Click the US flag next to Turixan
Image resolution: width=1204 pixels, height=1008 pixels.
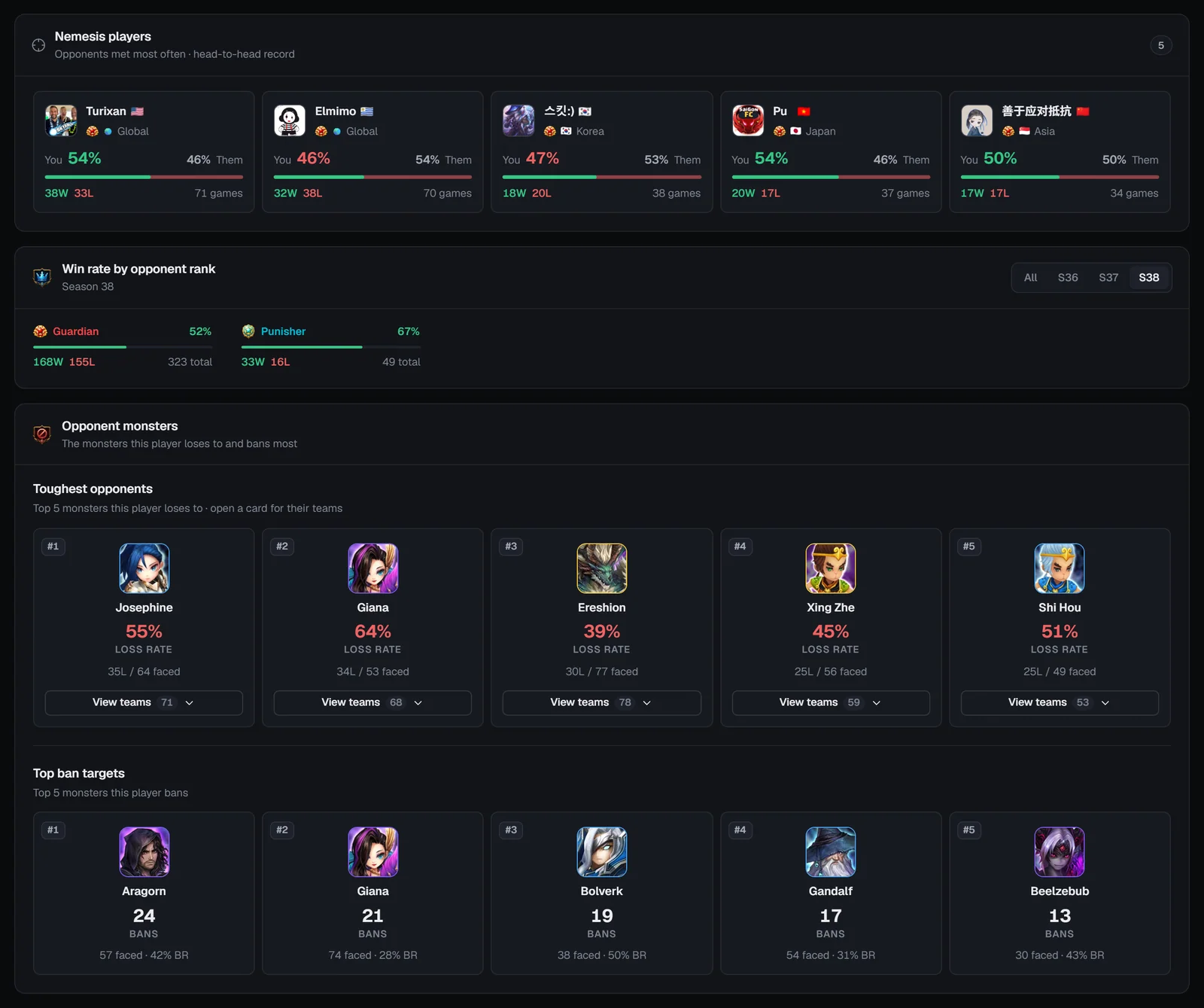[137, 111]
